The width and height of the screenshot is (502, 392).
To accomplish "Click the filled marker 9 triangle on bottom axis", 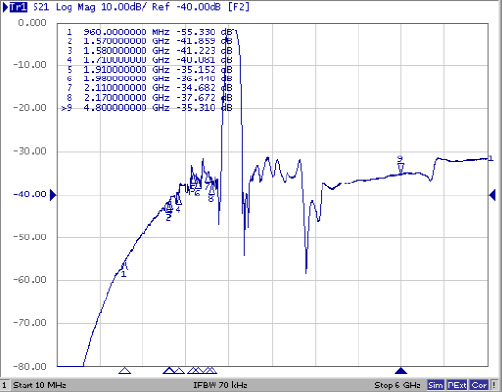I will [401, 370].
